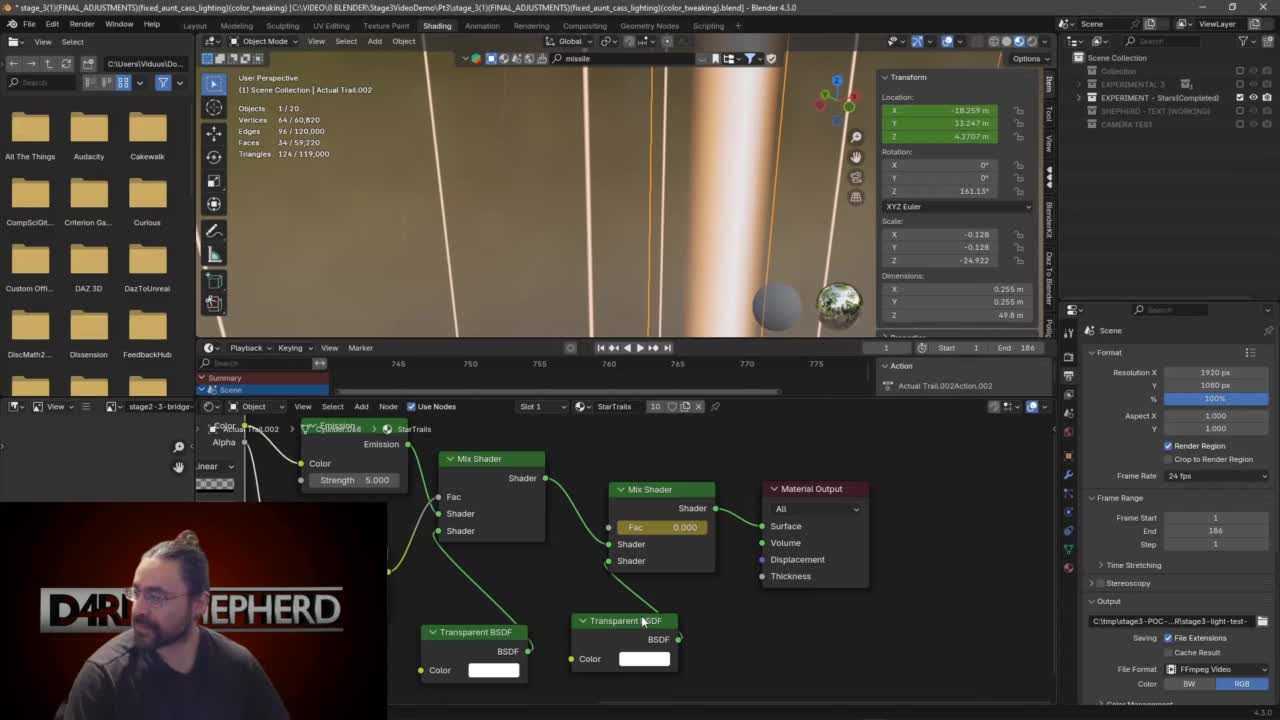Screen dimensions: 1280x720
Task: Uncheck the Render Region checkbox
Action: [1168, 446]
